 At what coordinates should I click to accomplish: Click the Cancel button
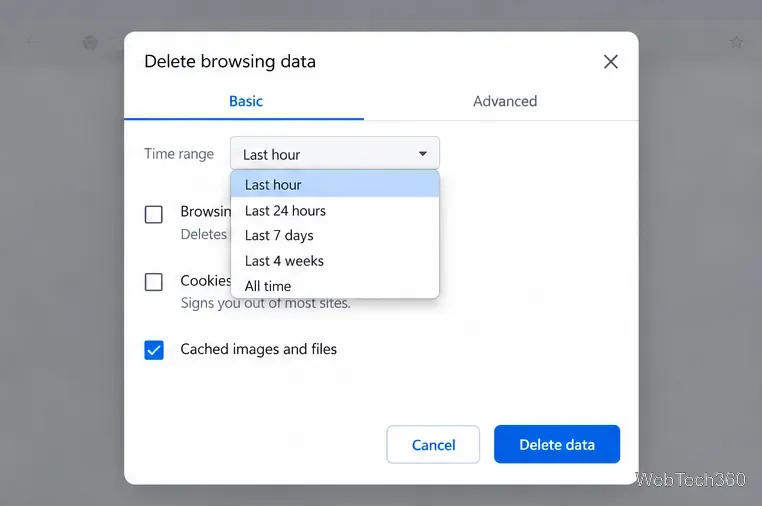[x=433, y=444]
